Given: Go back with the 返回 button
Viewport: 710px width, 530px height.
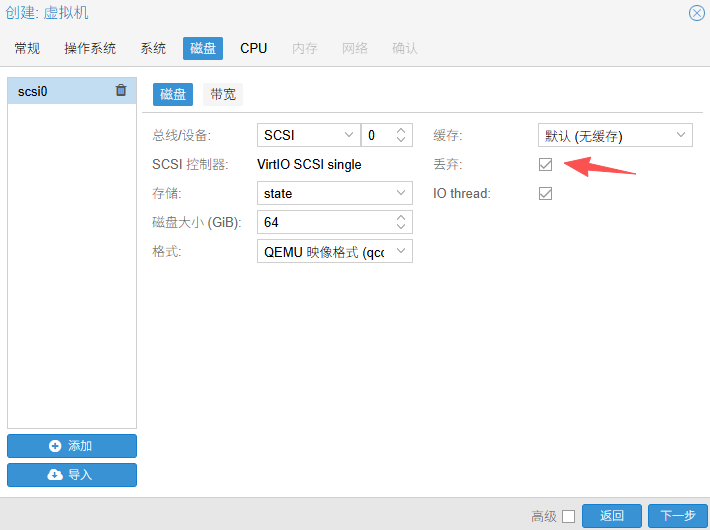Looking at the screenshot, I should tap(611, 516).
